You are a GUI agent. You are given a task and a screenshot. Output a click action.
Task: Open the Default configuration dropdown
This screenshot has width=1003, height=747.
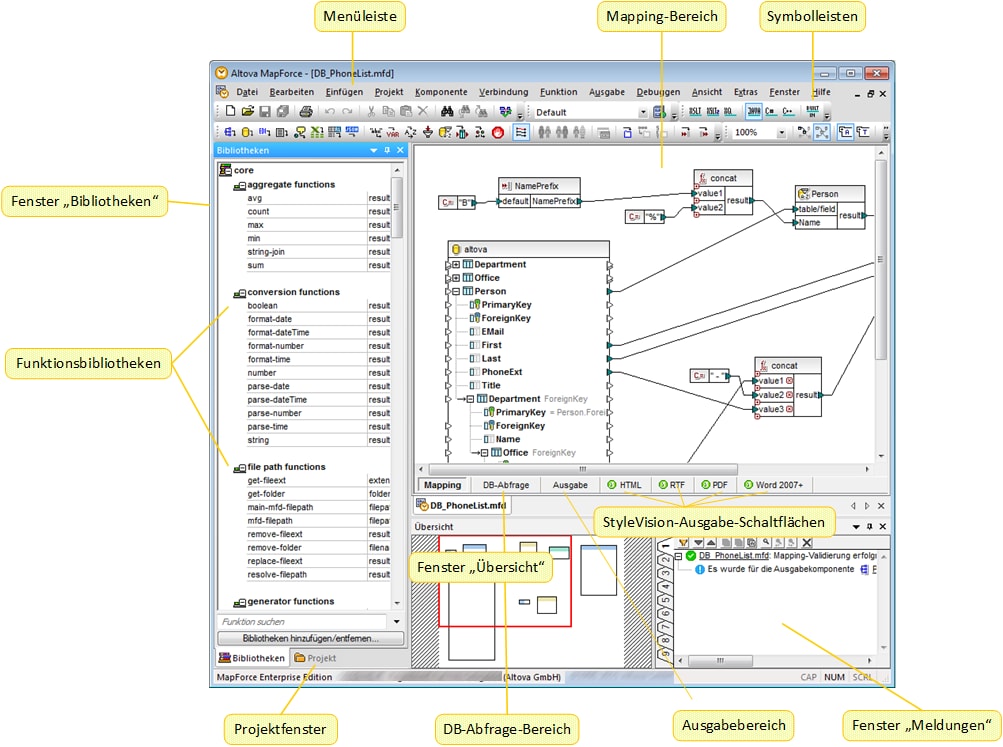(643, 112)
